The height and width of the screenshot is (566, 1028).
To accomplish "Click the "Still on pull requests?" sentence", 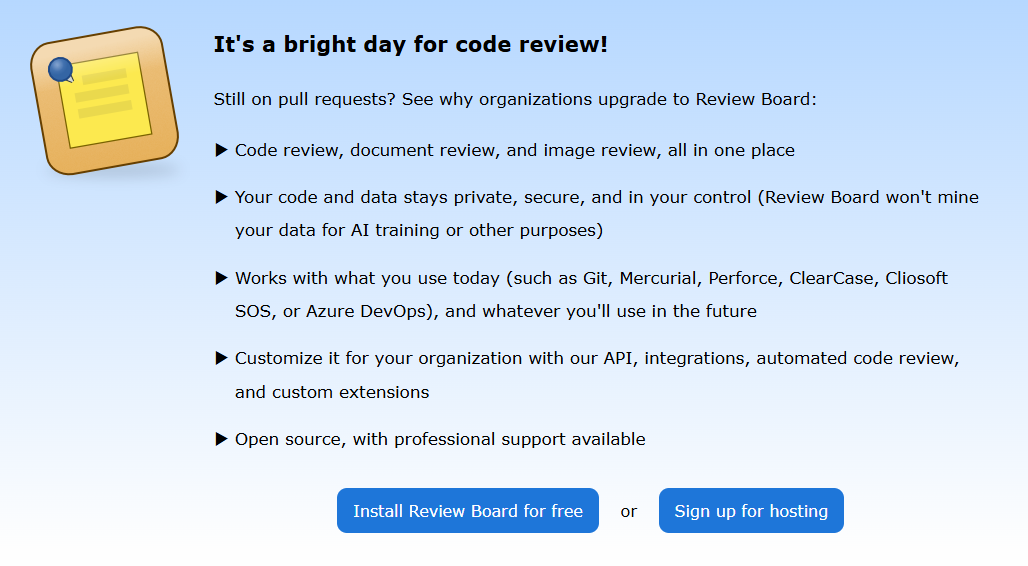I will tap(515, 99).
